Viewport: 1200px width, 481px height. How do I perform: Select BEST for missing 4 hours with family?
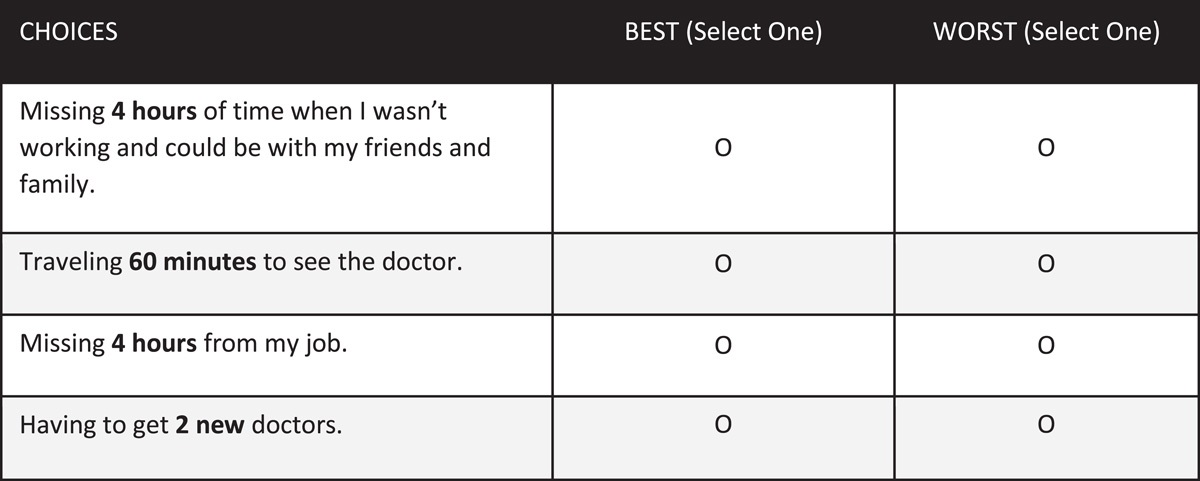723,149
